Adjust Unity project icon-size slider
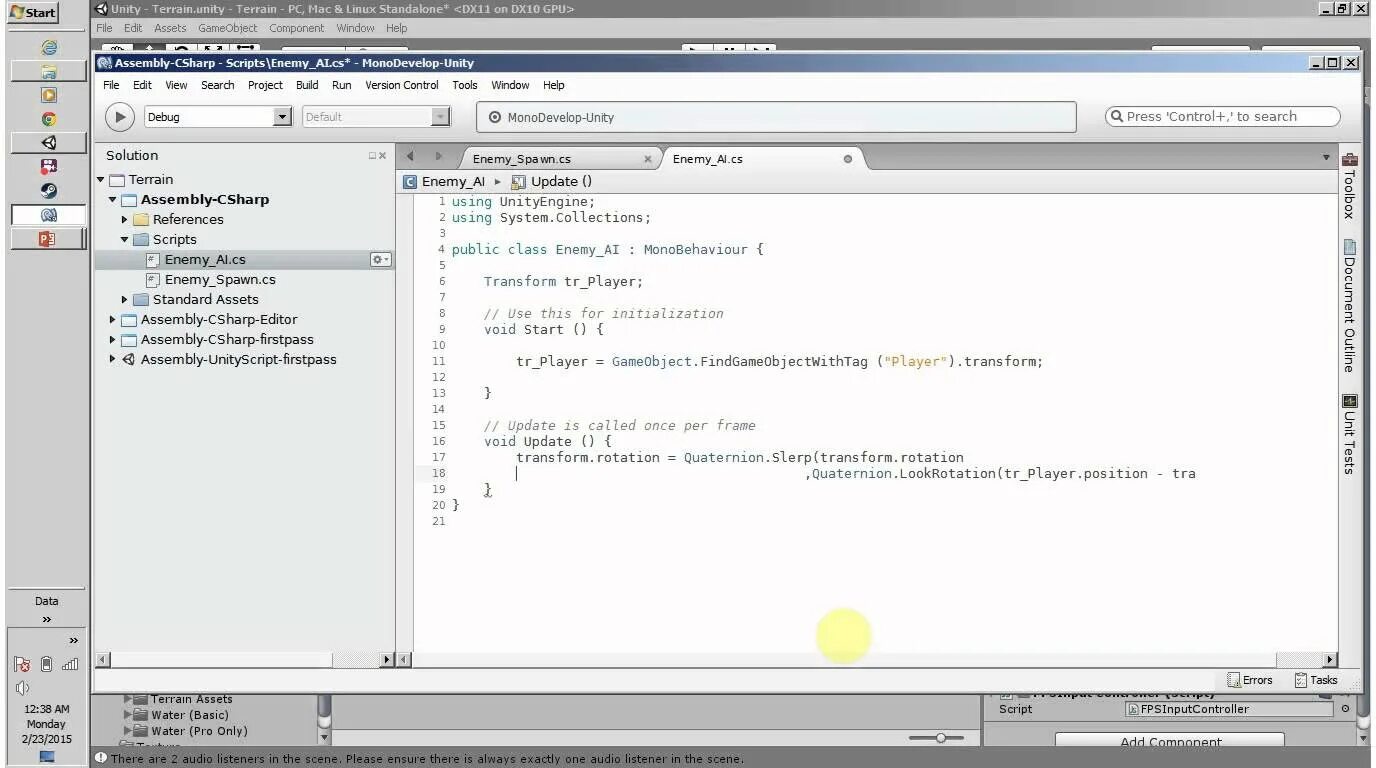Image resolution: width=1376 pixels, height=768 pixels. [940, 738]
